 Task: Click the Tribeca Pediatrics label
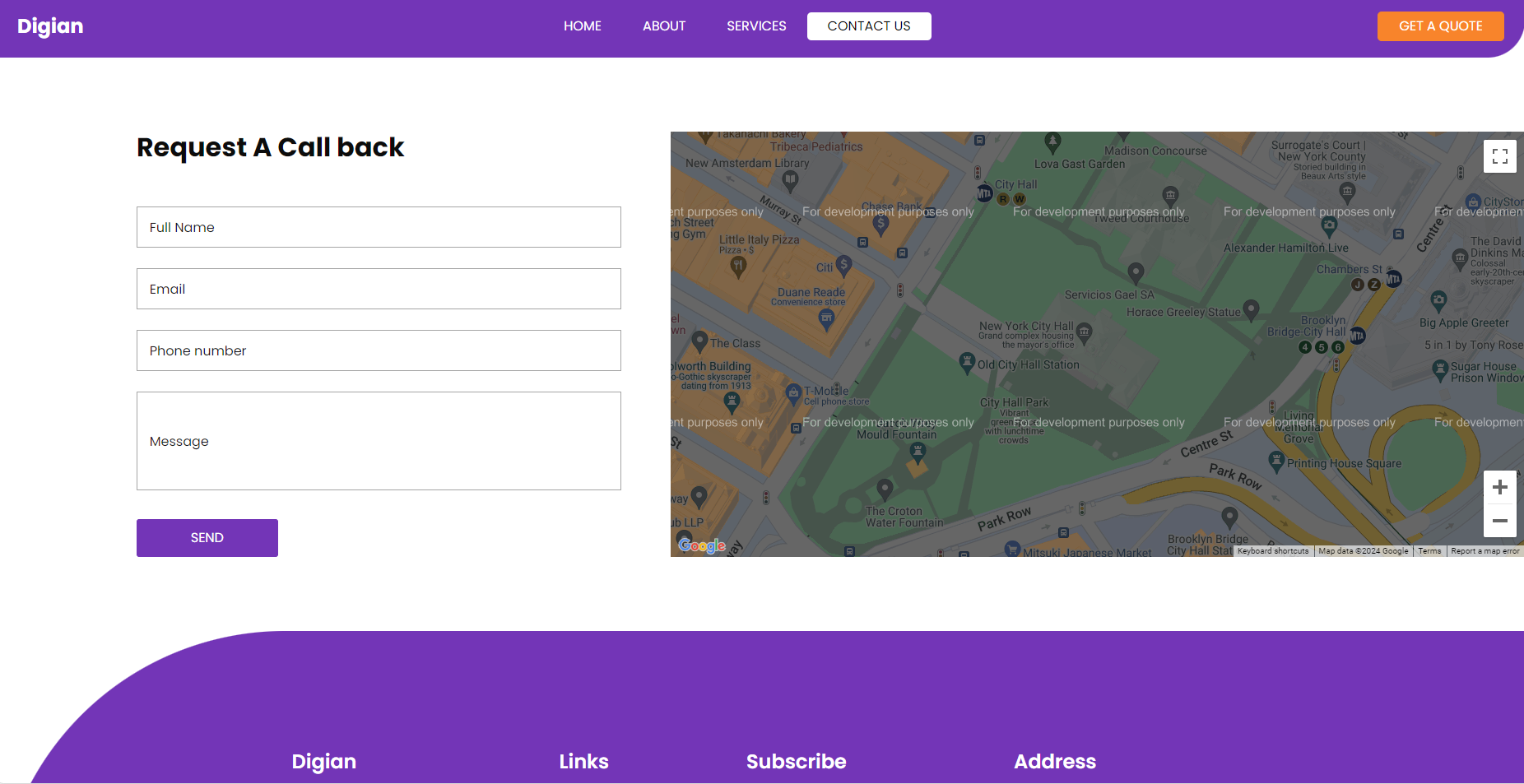coord(816,146)
